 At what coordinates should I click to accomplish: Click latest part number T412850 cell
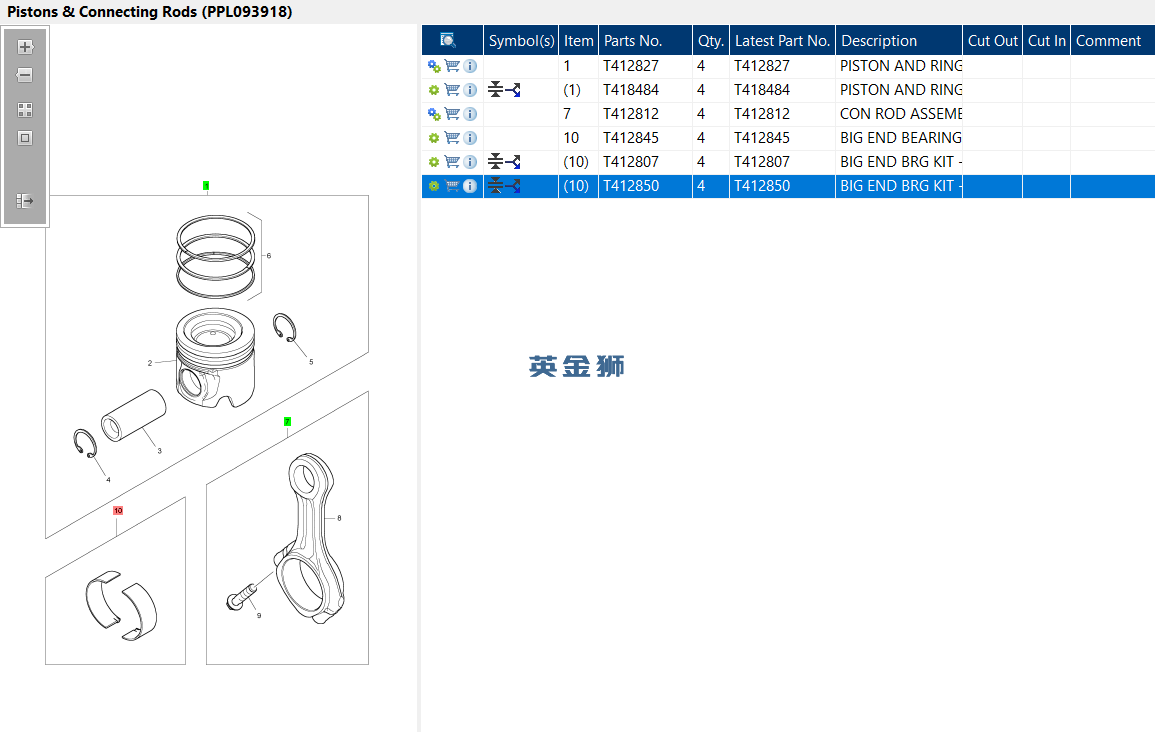(x=782, y=186)
